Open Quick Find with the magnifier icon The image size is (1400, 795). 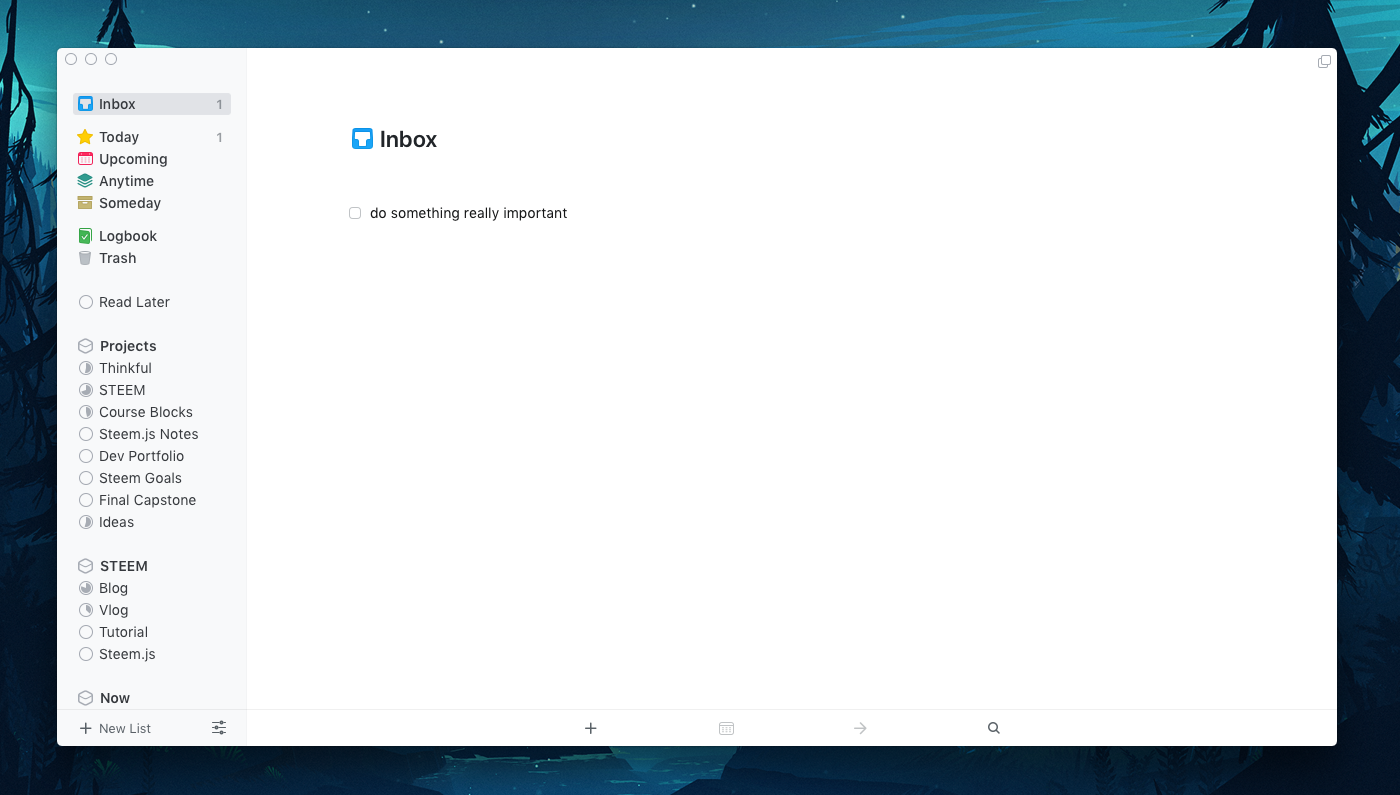(x=994, y=728)
